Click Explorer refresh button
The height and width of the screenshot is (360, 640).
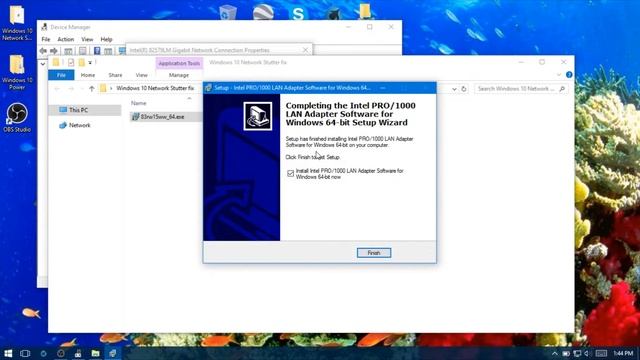tap(464, 89)
